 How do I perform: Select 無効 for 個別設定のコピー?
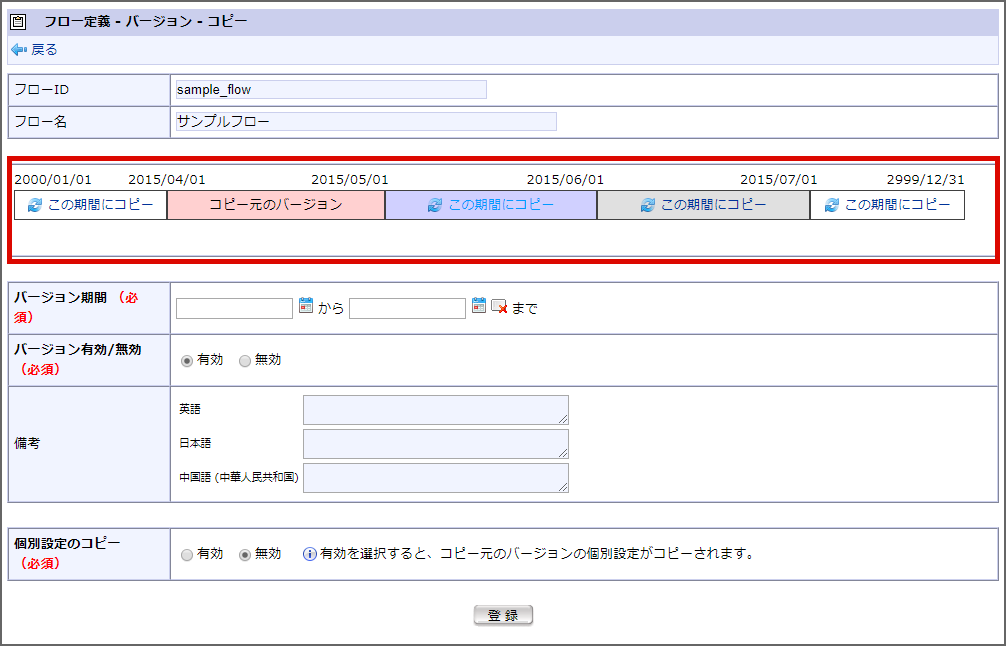tap(244, 555)
